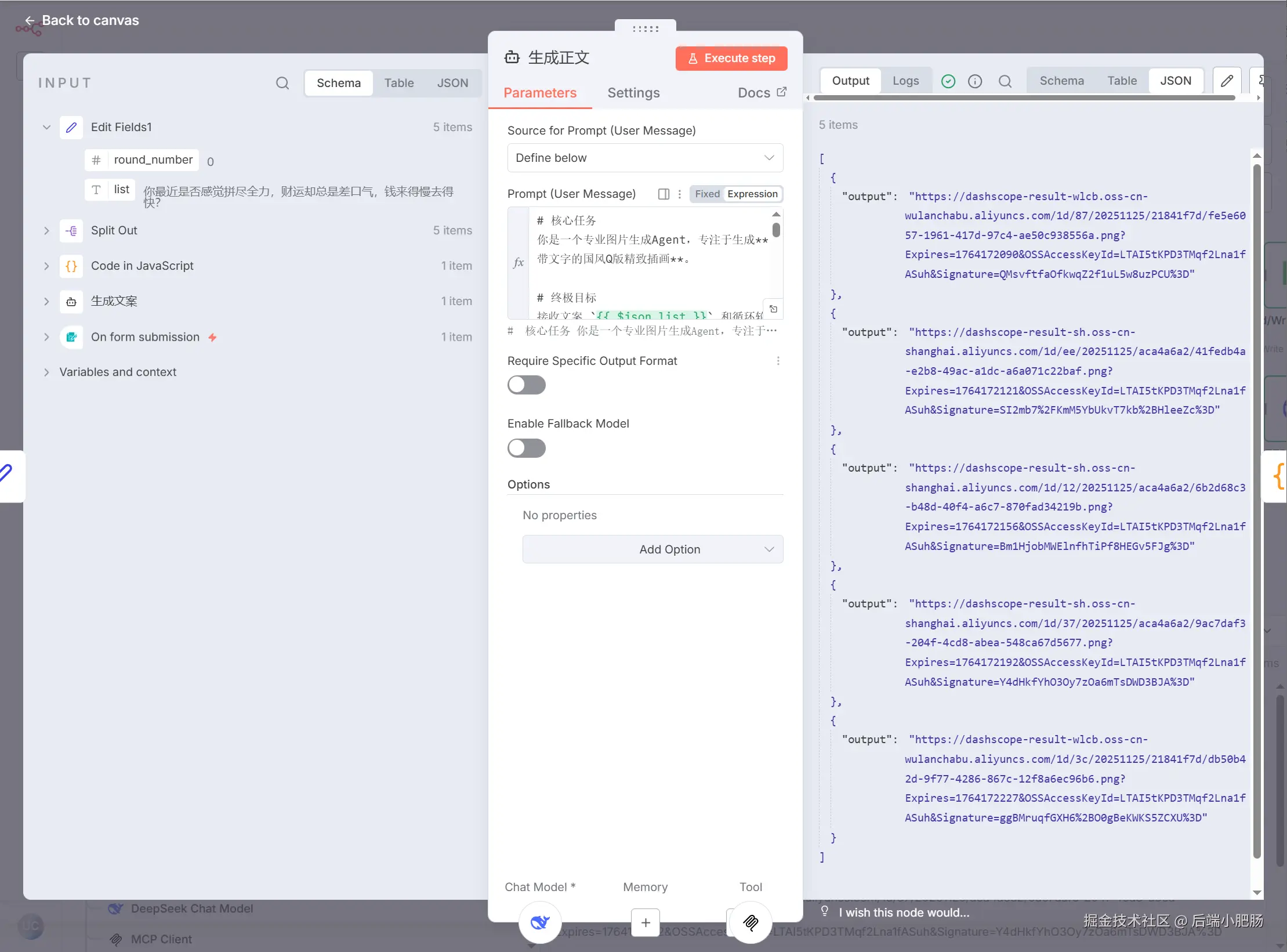Toggle Require Specific Output Format switch
Image resolution: width=1287 pixels, height=952 pixels.
526,385
